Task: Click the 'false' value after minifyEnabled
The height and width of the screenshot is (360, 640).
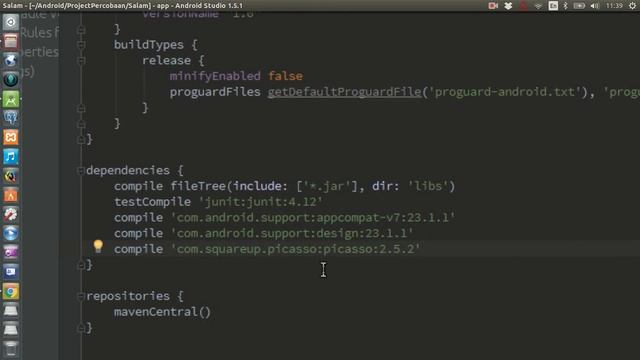Action: (286, 76)
